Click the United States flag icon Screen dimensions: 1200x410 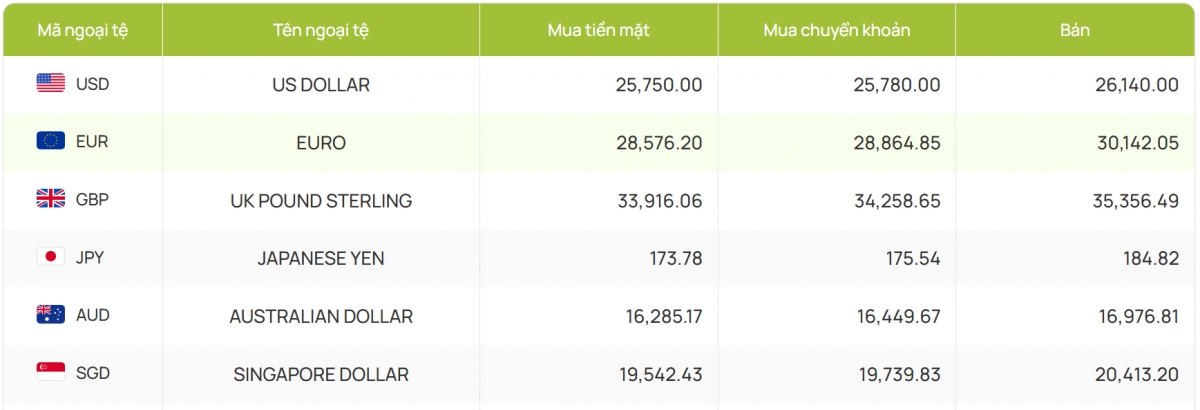coord(51,84)
